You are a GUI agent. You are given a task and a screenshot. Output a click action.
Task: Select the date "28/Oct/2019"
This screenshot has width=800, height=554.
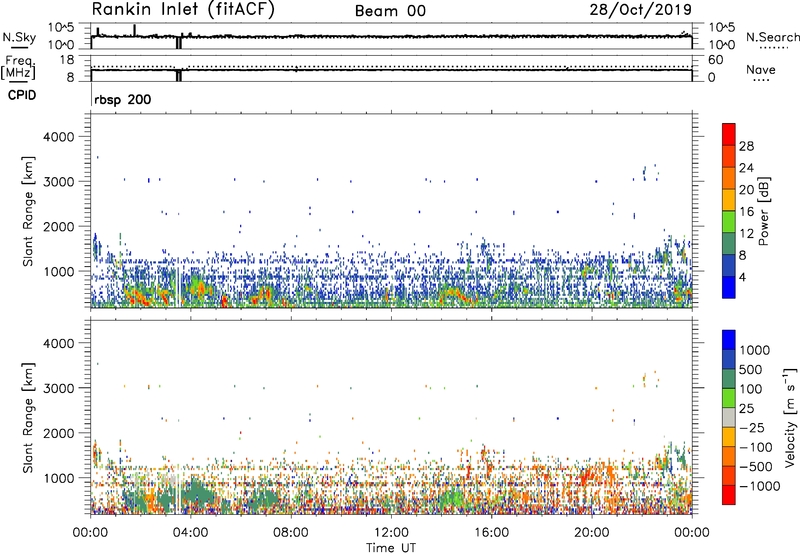[x=641, y=10]
